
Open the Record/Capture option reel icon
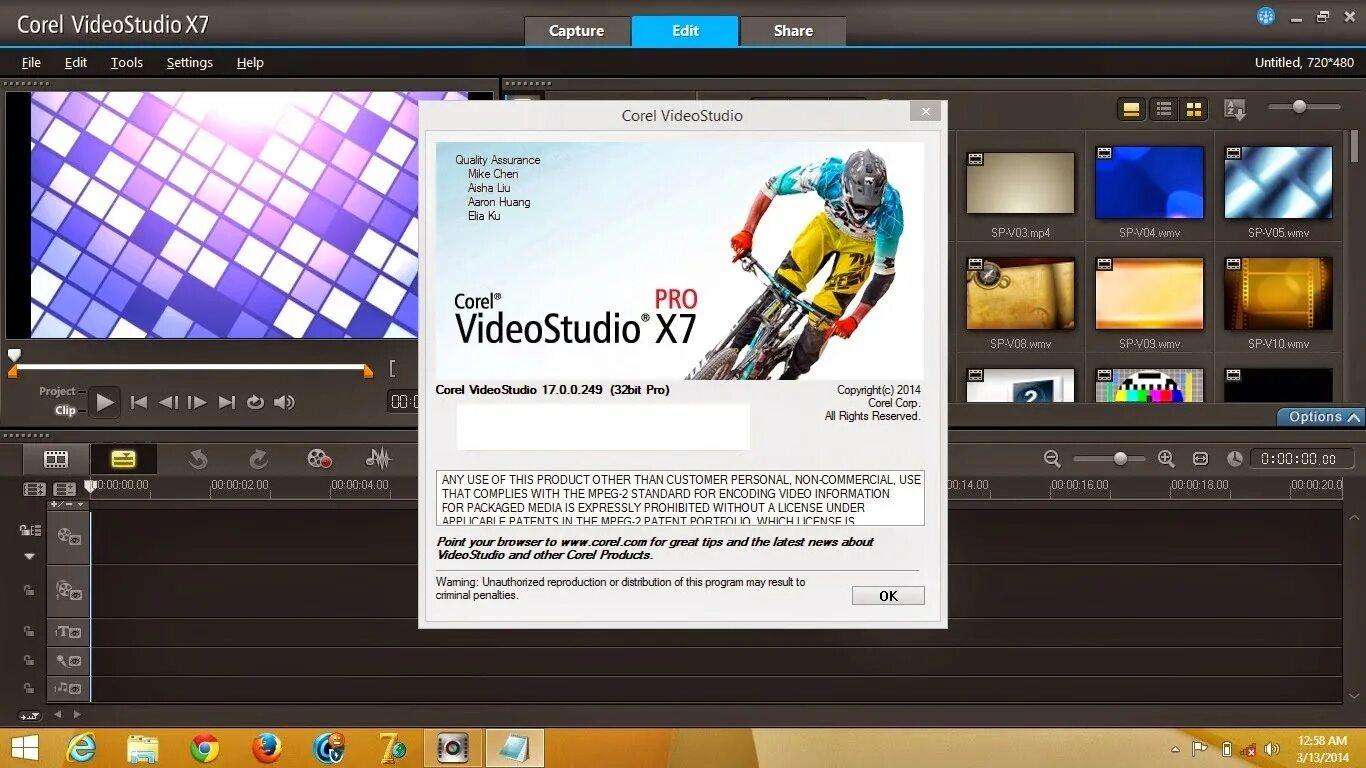[x=319, y=459]
